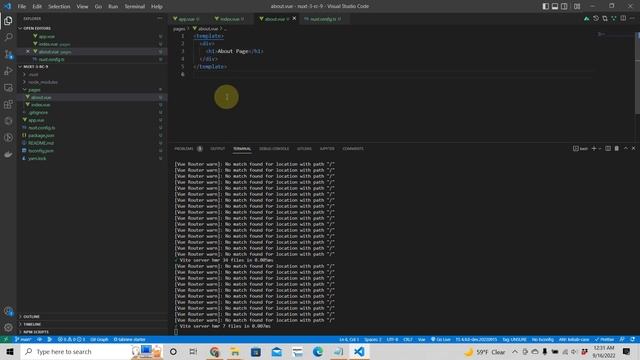Split the terminal panel
The image size is (640, 360).
click(x=608, y=149)
